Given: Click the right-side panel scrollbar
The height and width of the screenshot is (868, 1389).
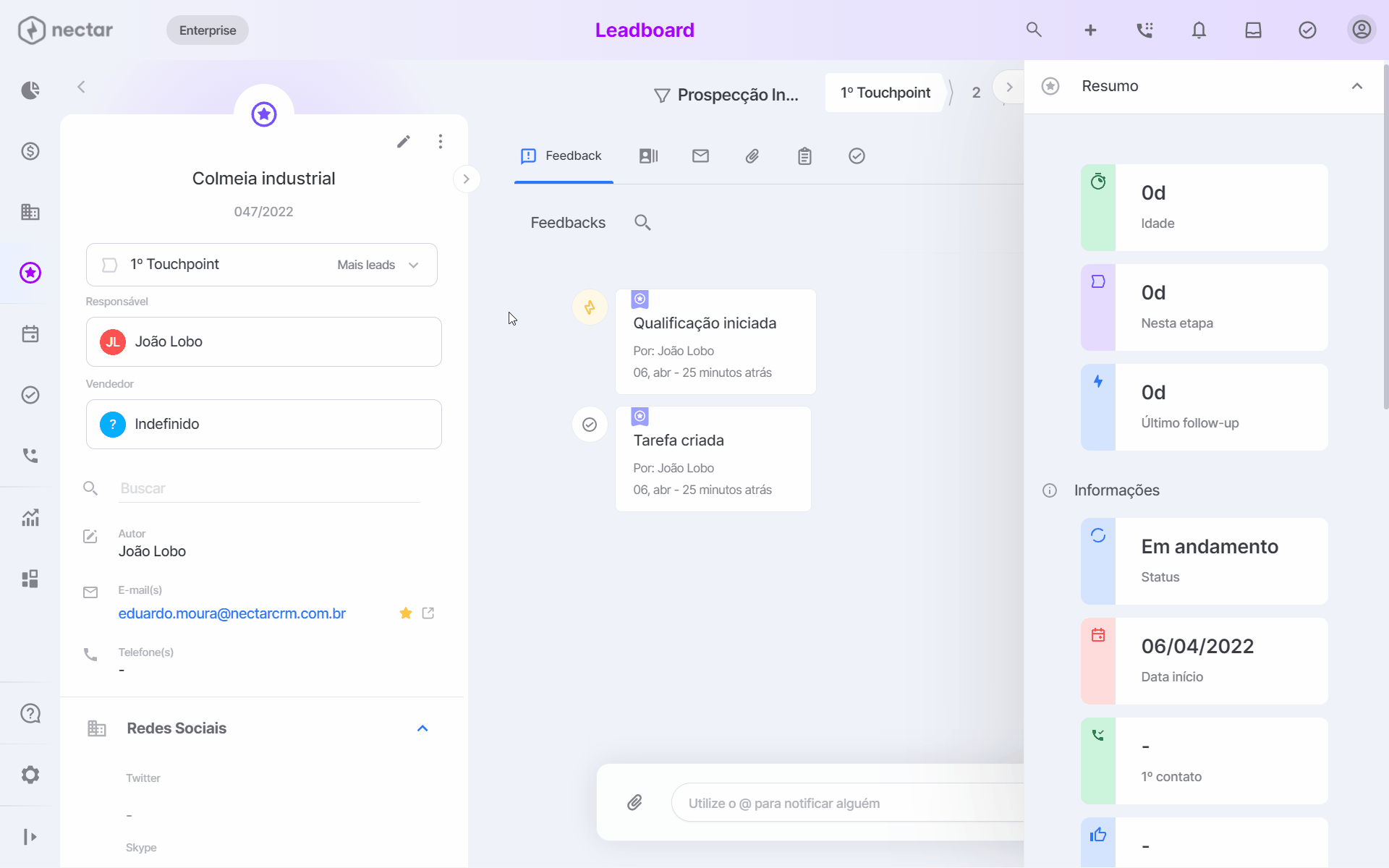Looking at the screenshot, I should click(1385, 239).
